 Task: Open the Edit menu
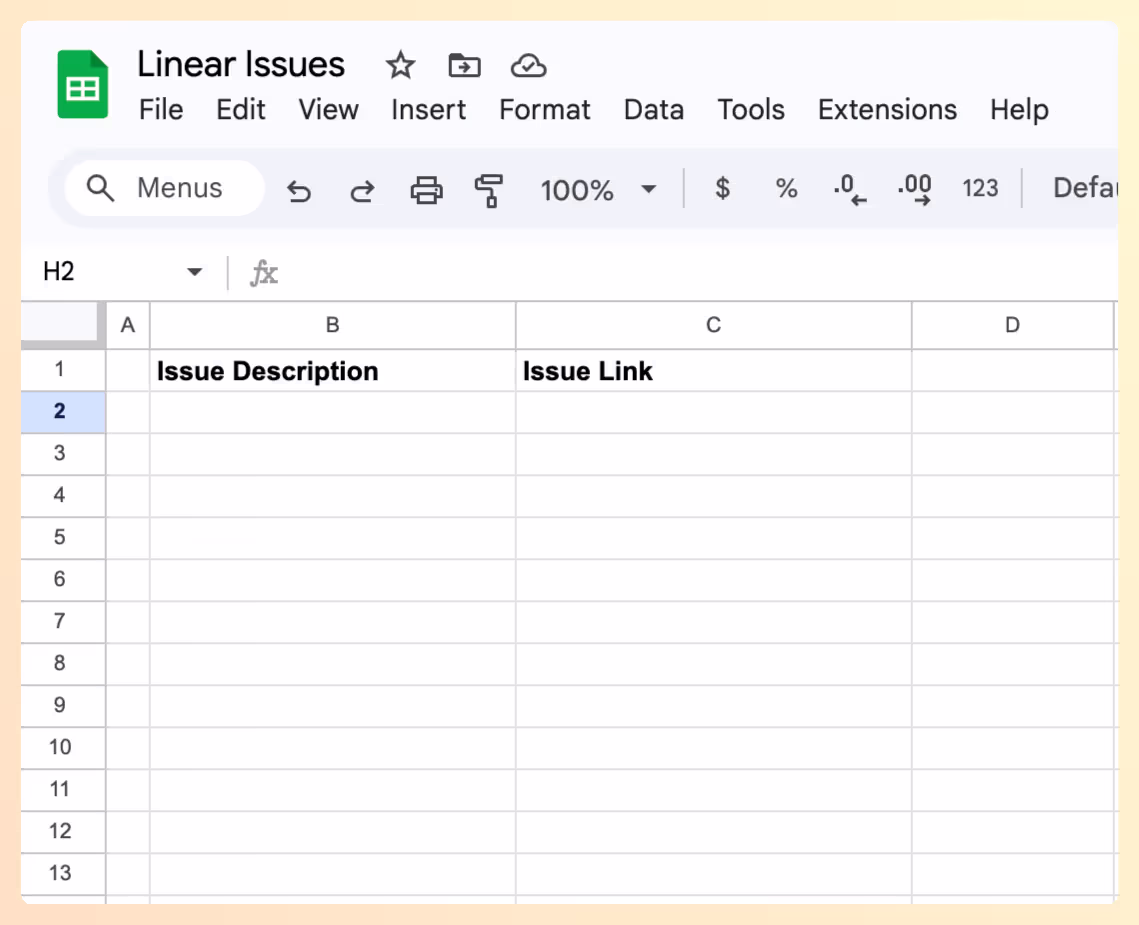[240, 110]
